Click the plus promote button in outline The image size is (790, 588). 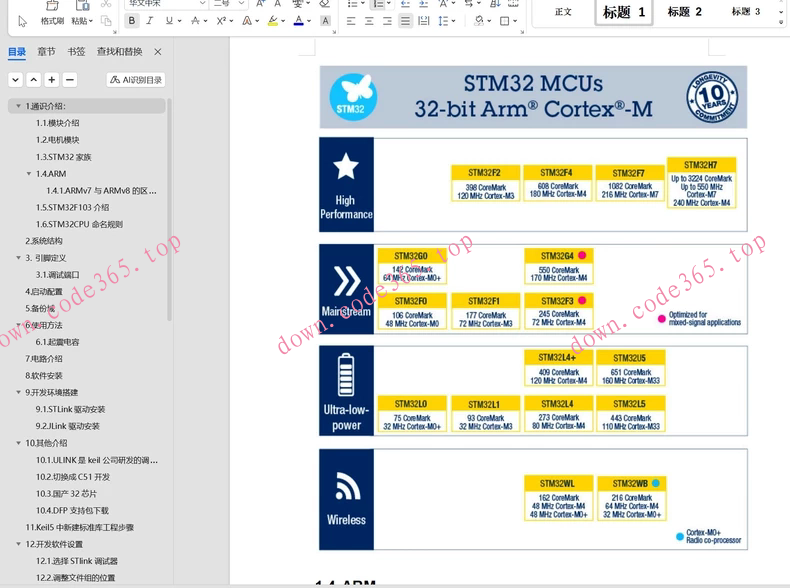tap(51, 80)
